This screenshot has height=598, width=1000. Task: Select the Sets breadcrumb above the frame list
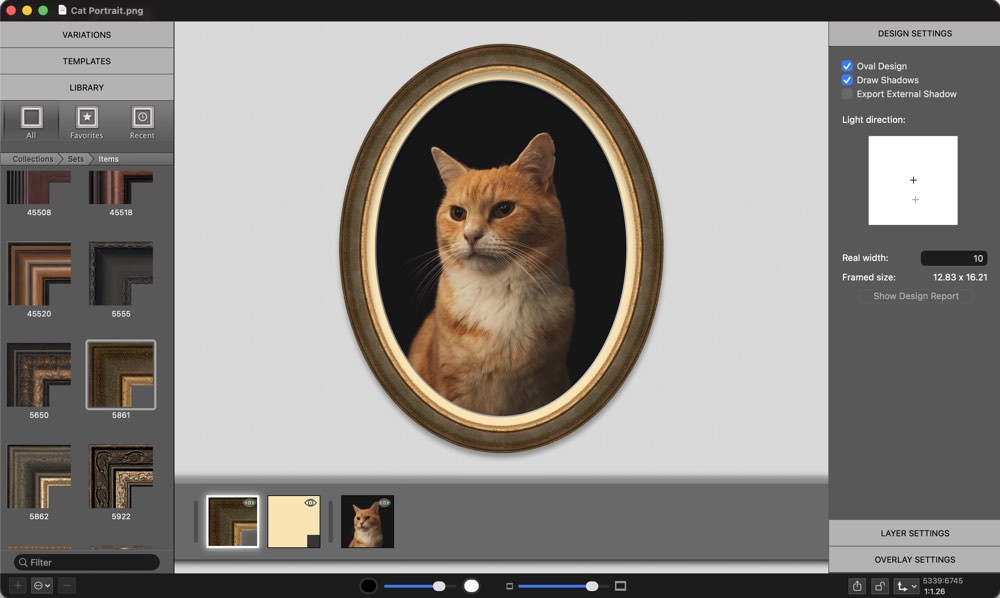point(74,158)
